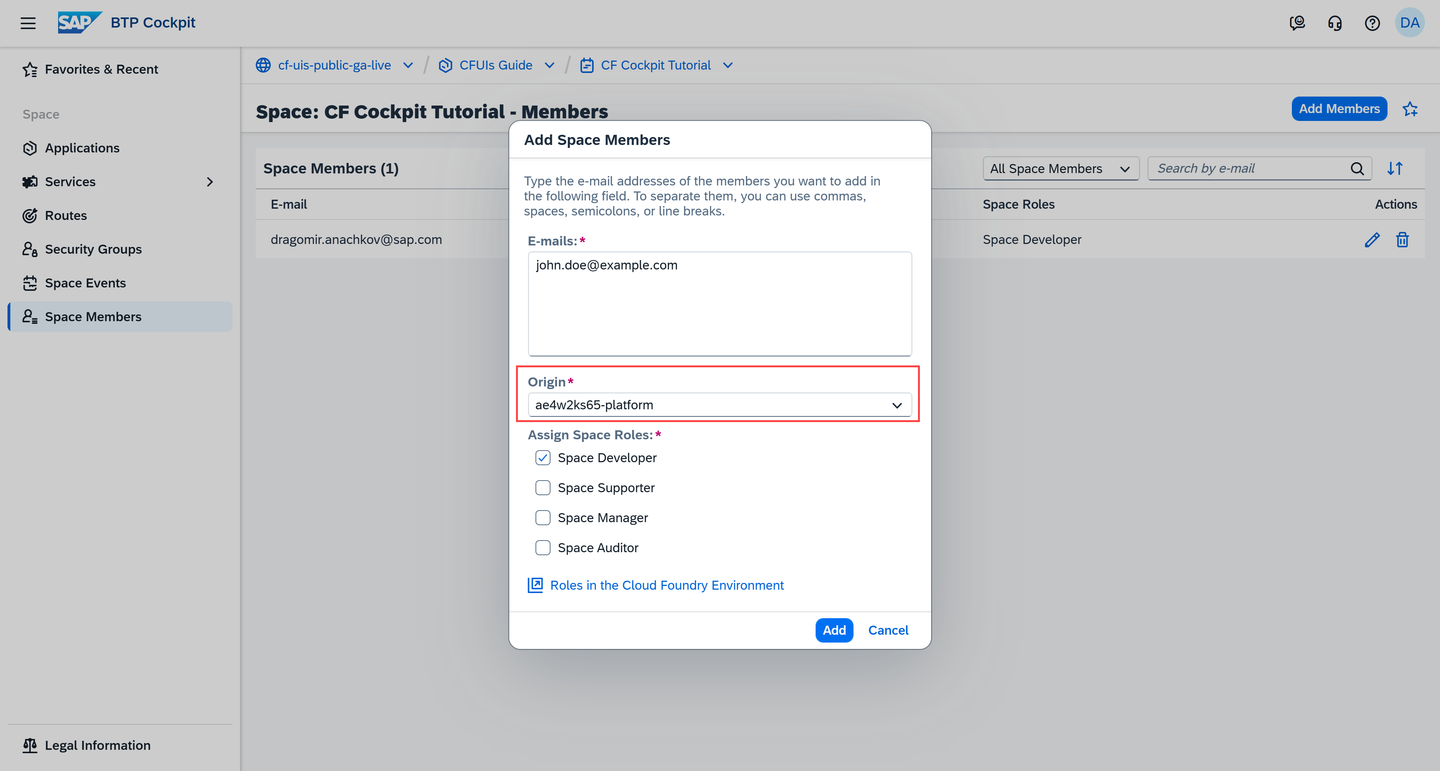Check the Space Manager checkbox
The height and width of the screenshot is (771, 1440).
click(x=543, y=518)
